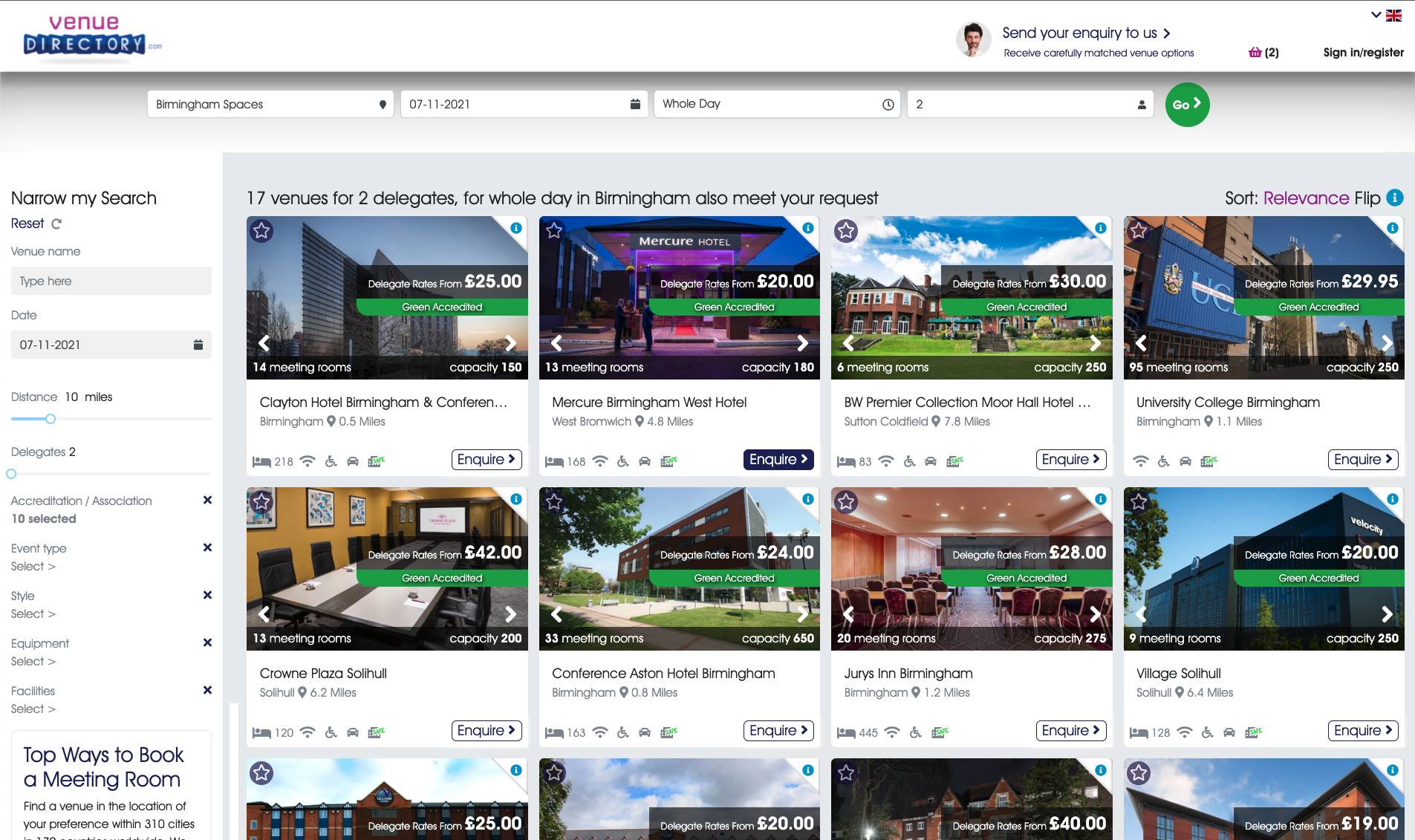
Task: Click the bedrooms icon on Clayton Hotel card
Action: coord(261,462)
